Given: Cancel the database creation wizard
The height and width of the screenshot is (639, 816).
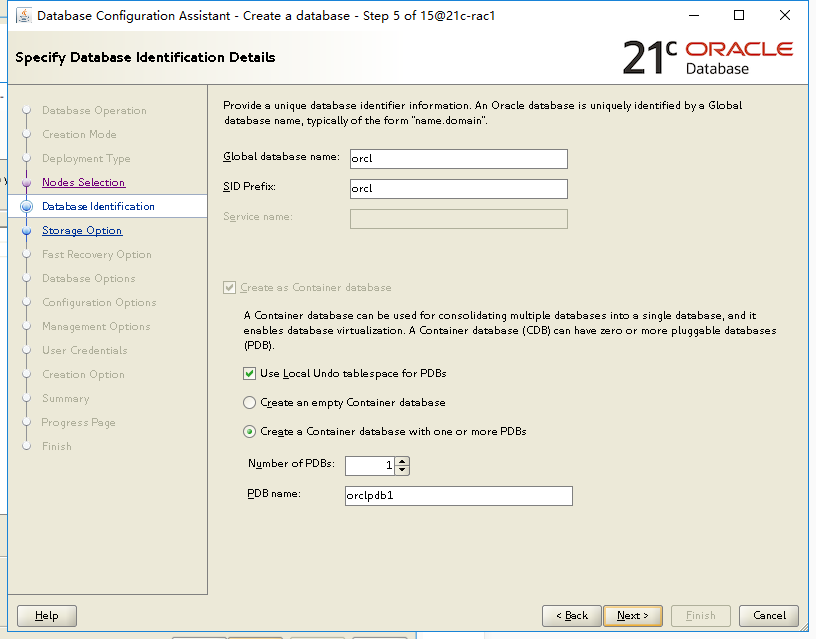Looking at the screenshot, I should tap(769, 616).
